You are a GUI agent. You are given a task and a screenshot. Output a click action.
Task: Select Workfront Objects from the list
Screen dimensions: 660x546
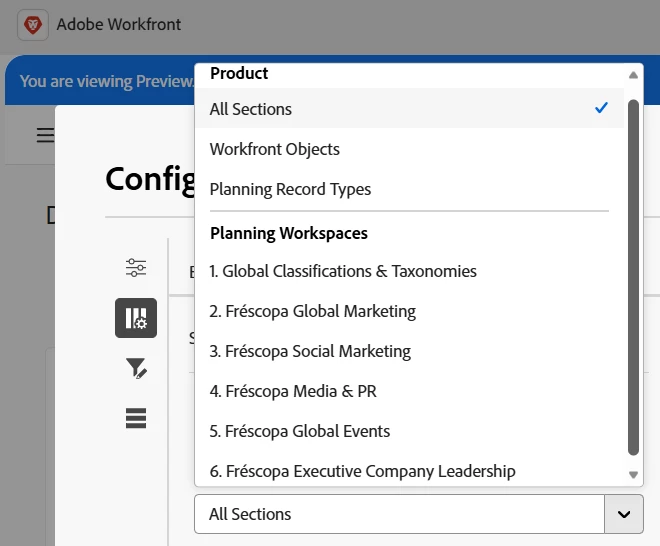coord(410,149)
